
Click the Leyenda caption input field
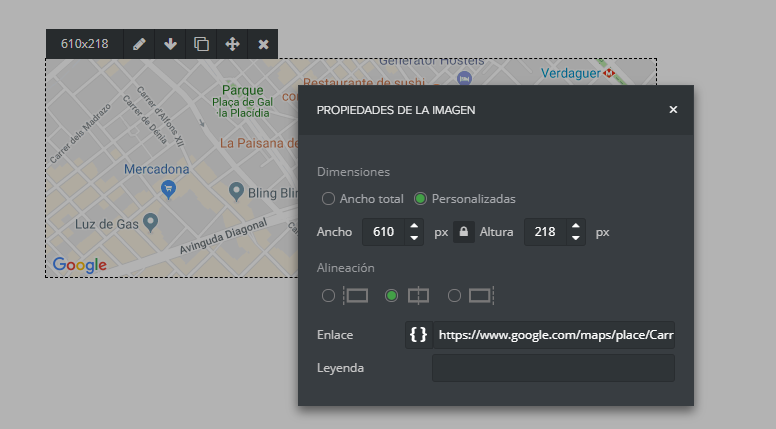coord(553,368)
